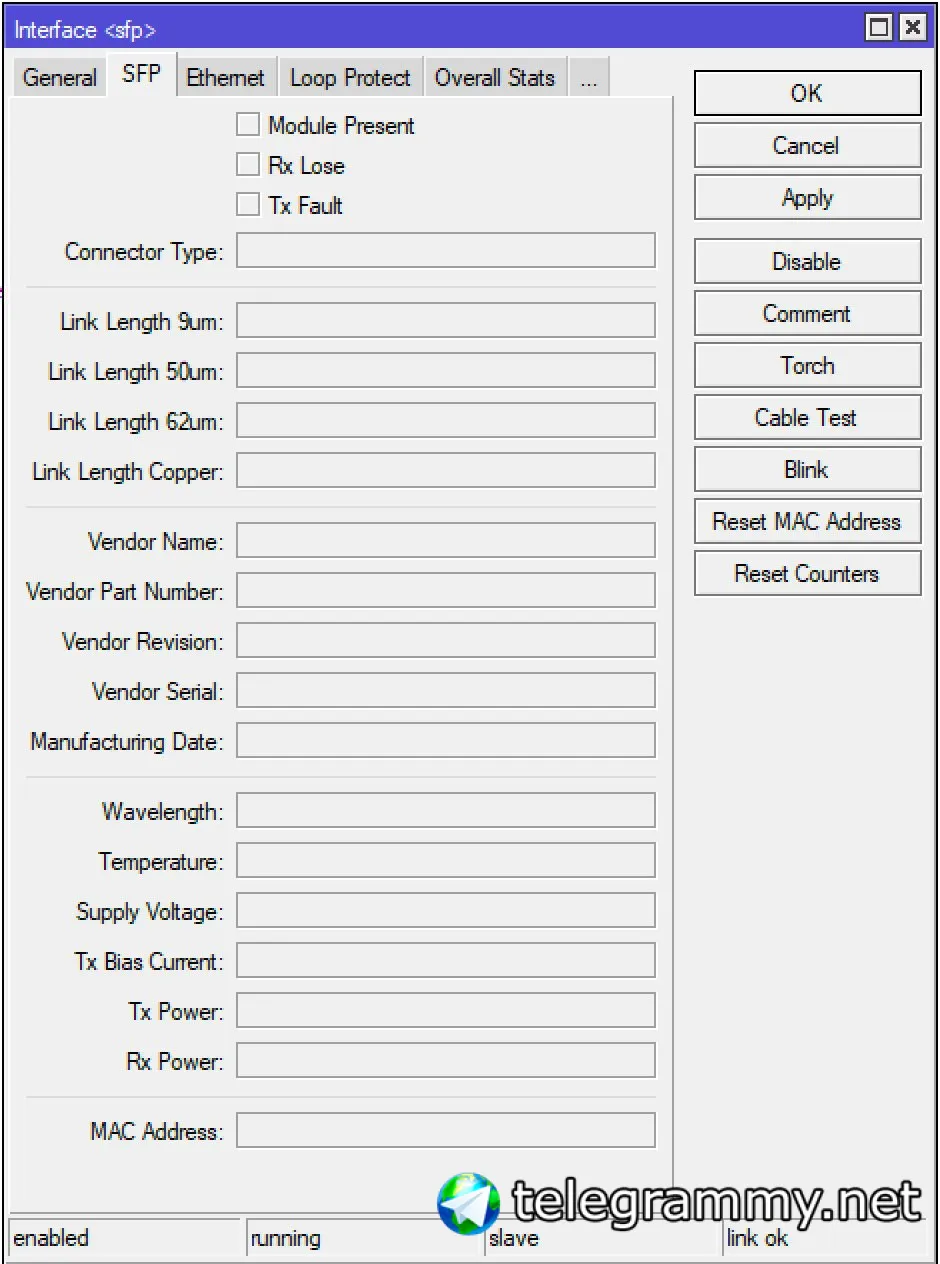940x1264 pixels.
Task: Reset MAC Address of the interface
Action: (x=807, y=521)
